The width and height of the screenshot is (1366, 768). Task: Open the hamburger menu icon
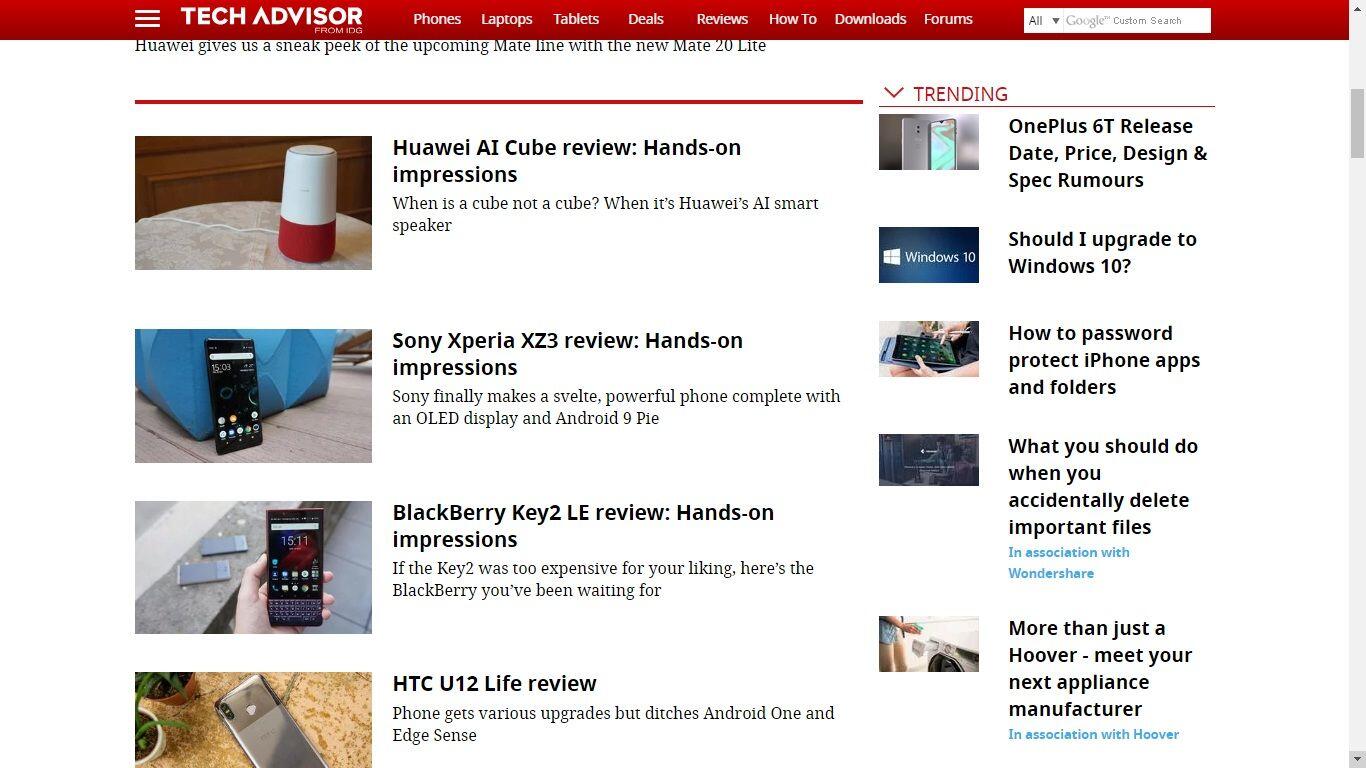147,19
